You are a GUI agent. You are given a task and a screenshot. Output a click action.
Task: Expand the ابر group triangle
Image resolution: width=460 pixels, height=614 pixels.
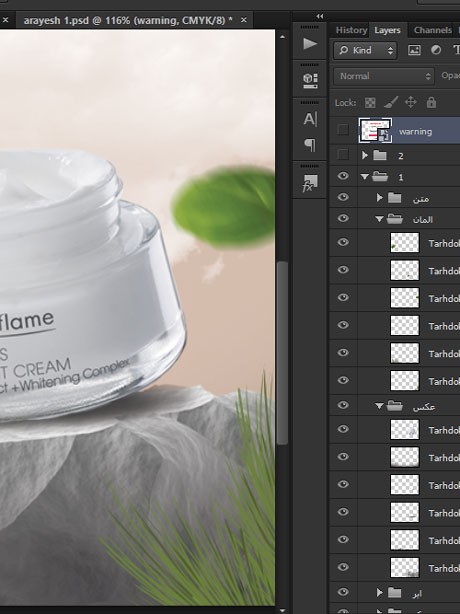[379, 592]
